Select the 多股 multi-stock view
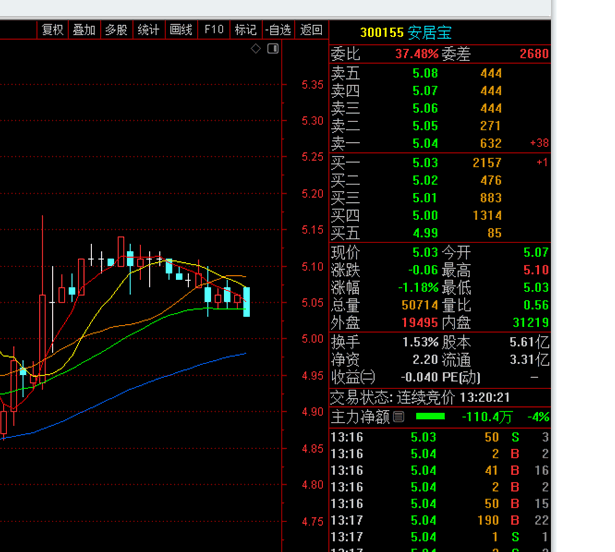The height and width of the screenshot is (552, 615). (116, 30)
